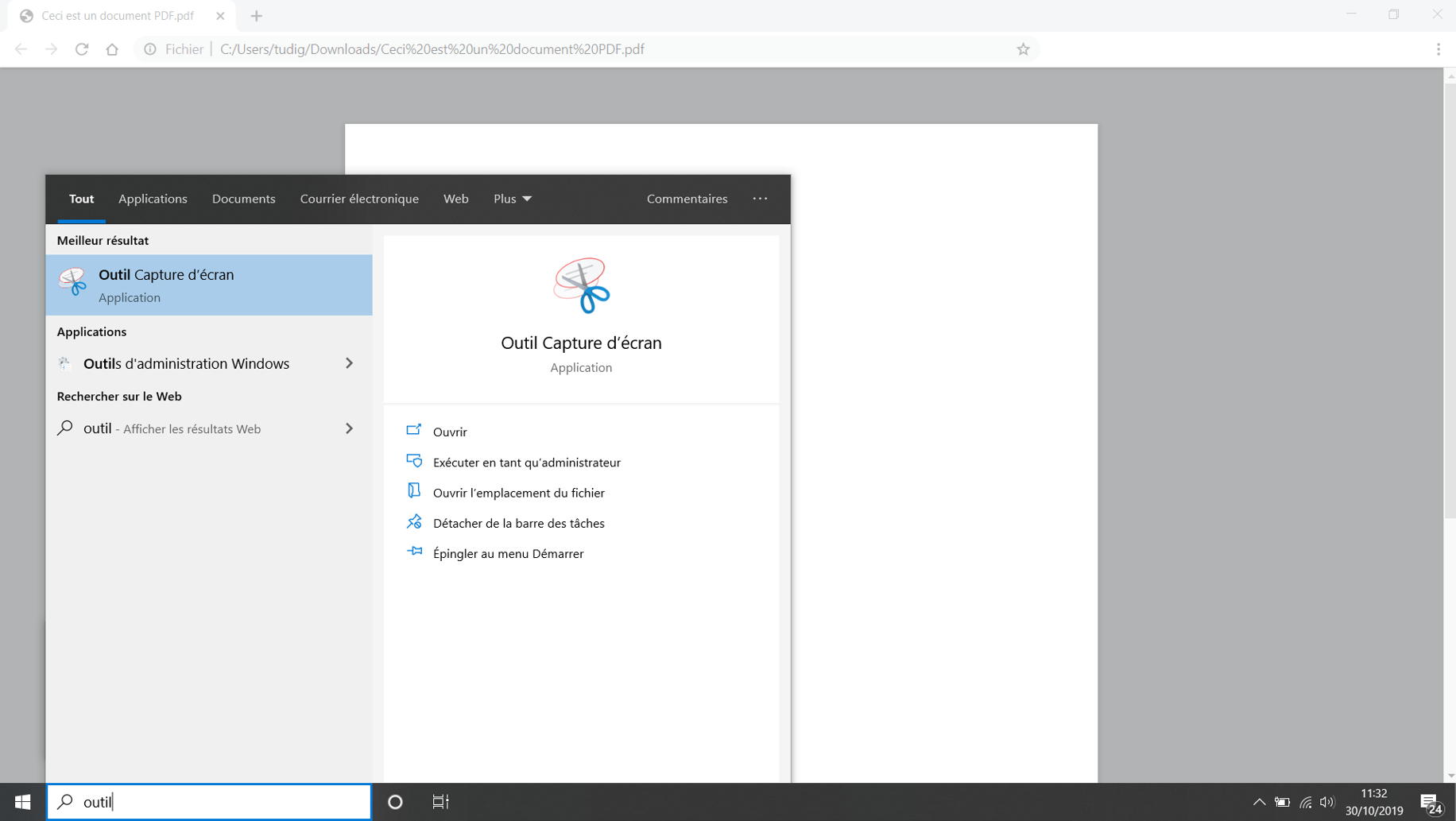
Task: Open Cortana circle icon on taskbar
Action: click(395, 802)
